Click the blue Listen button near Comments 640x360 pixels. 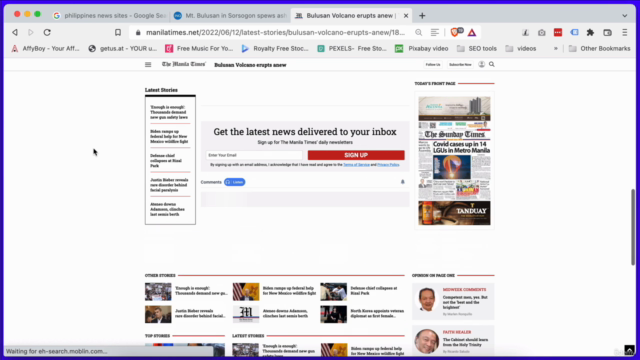pos(235,182)
